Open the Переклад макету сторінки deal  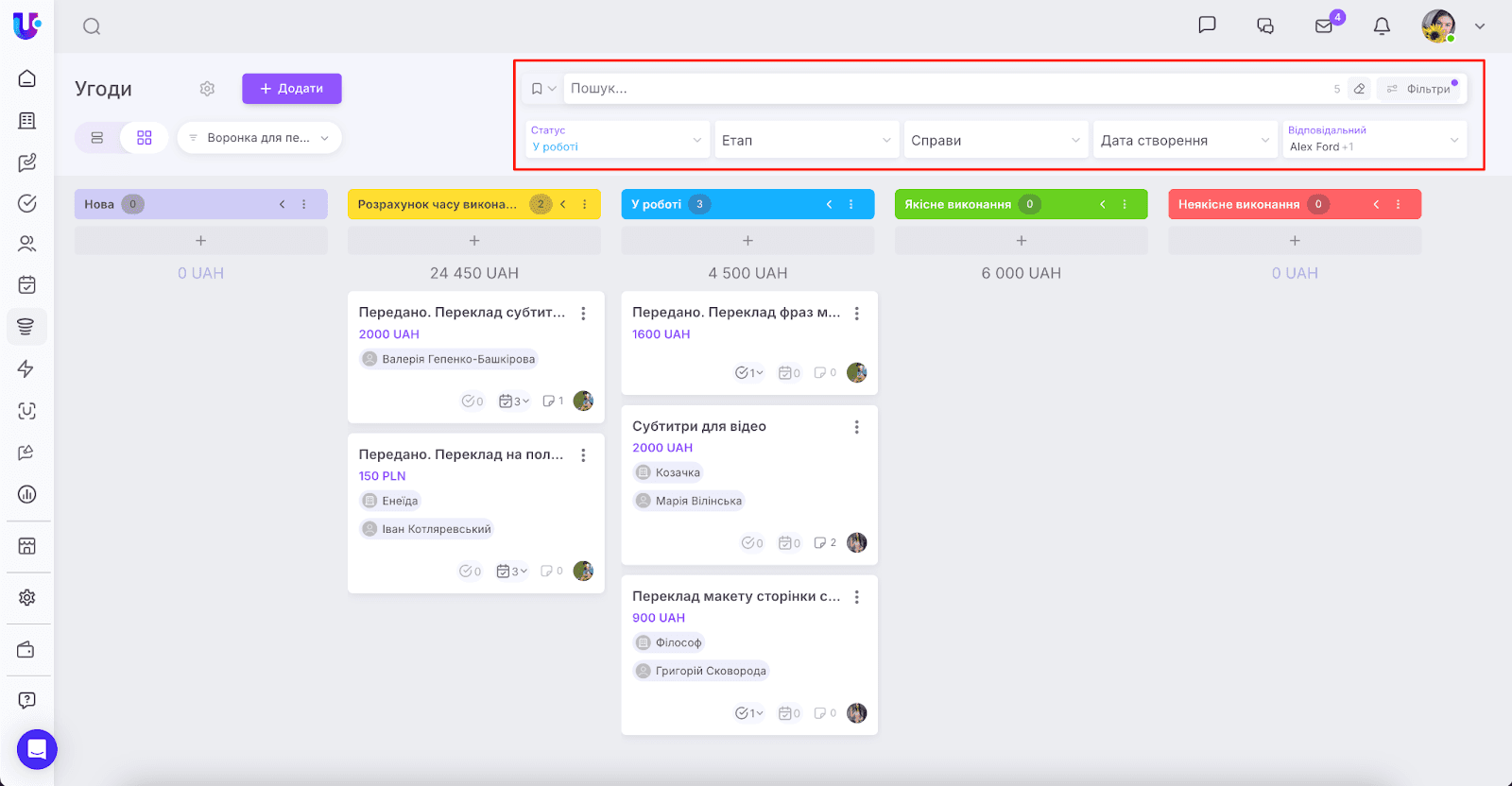tap(736, 596)
